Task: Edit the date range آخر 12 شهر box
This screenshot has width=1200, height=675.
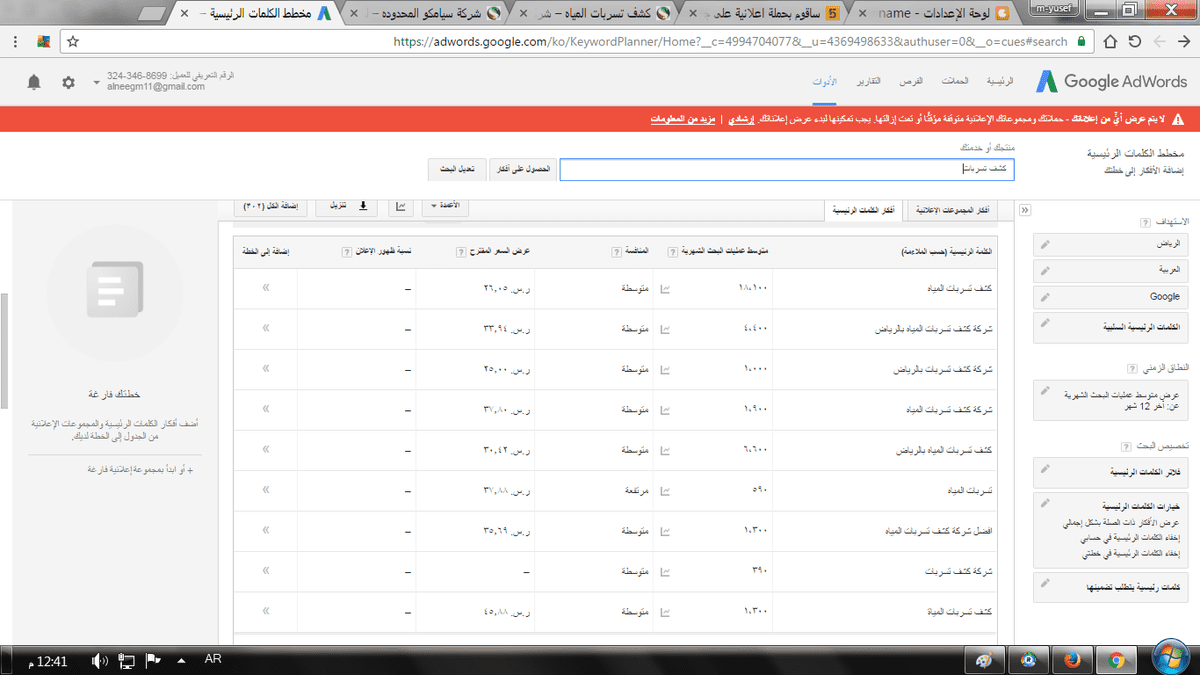Action: [1109, 400]
